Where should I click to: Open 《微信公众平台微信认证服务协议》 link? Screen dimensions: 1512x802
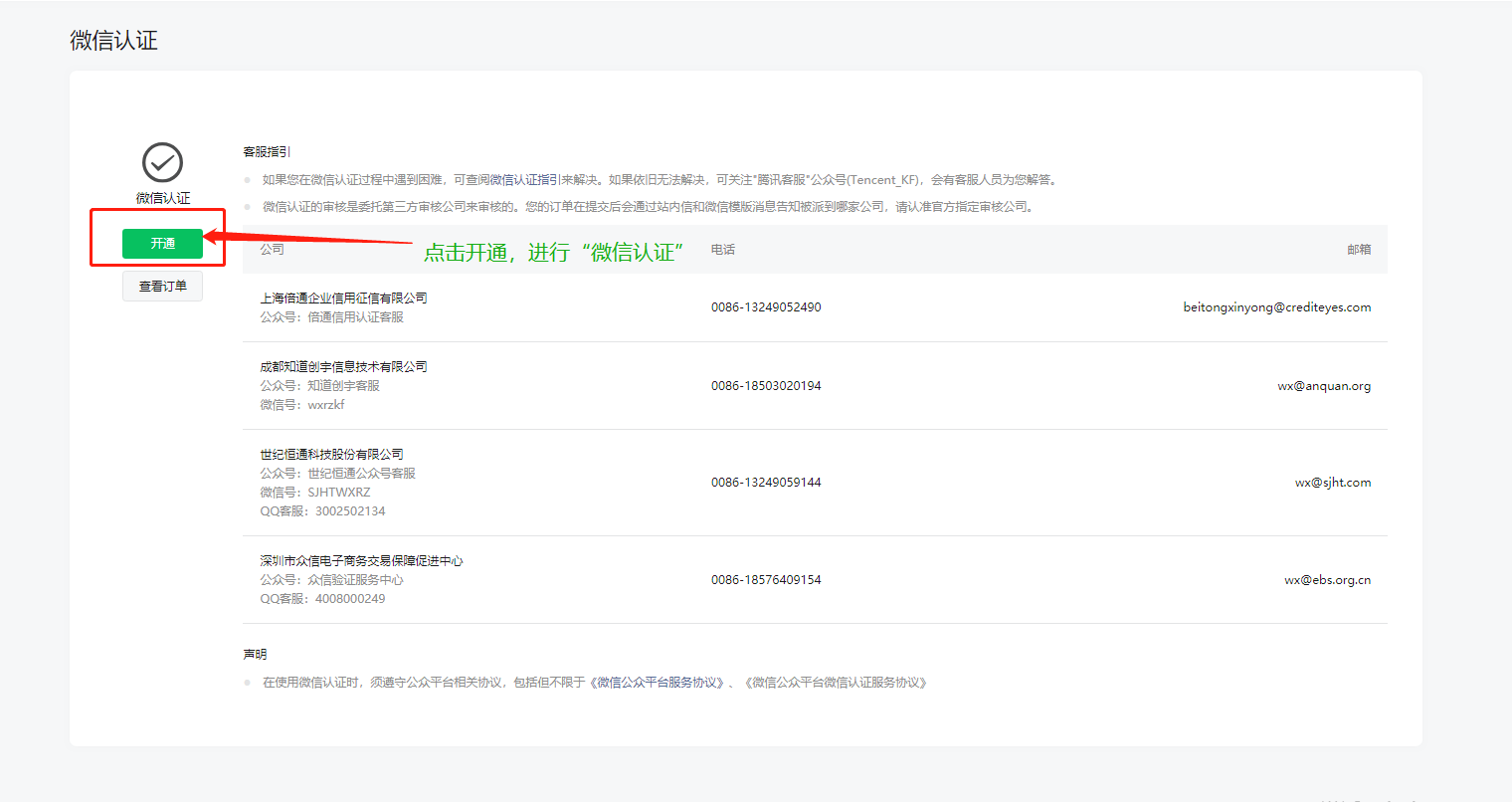[x=836, y=683]
